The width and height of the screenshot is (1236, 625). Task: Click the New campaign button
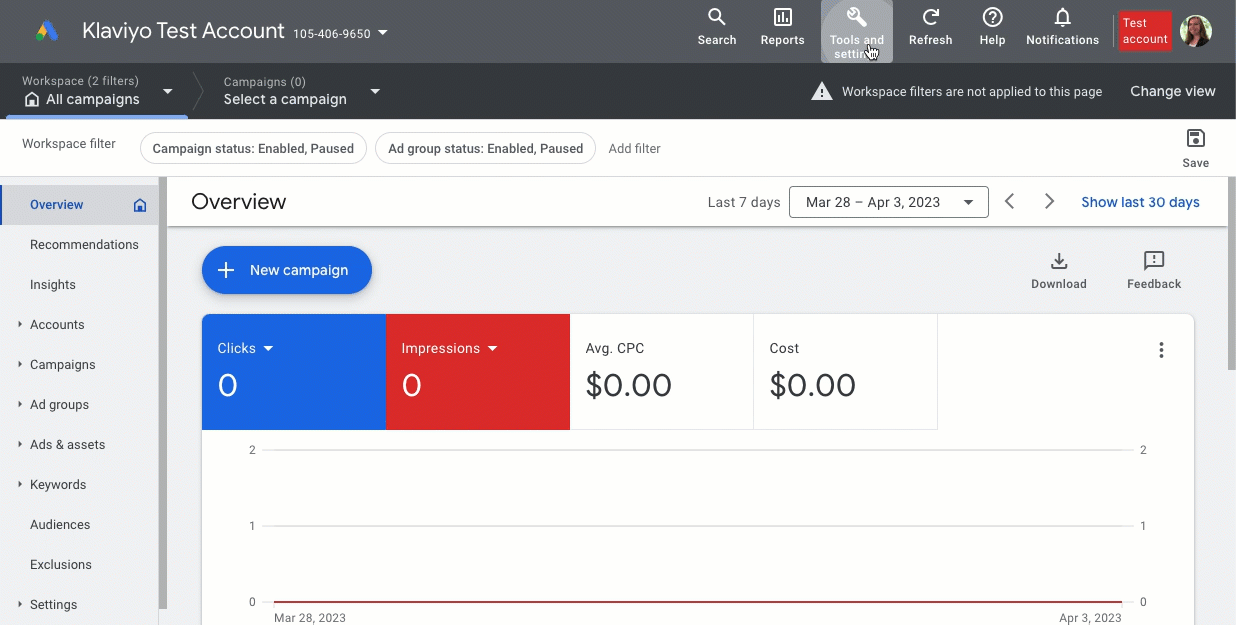click(286, 270)
